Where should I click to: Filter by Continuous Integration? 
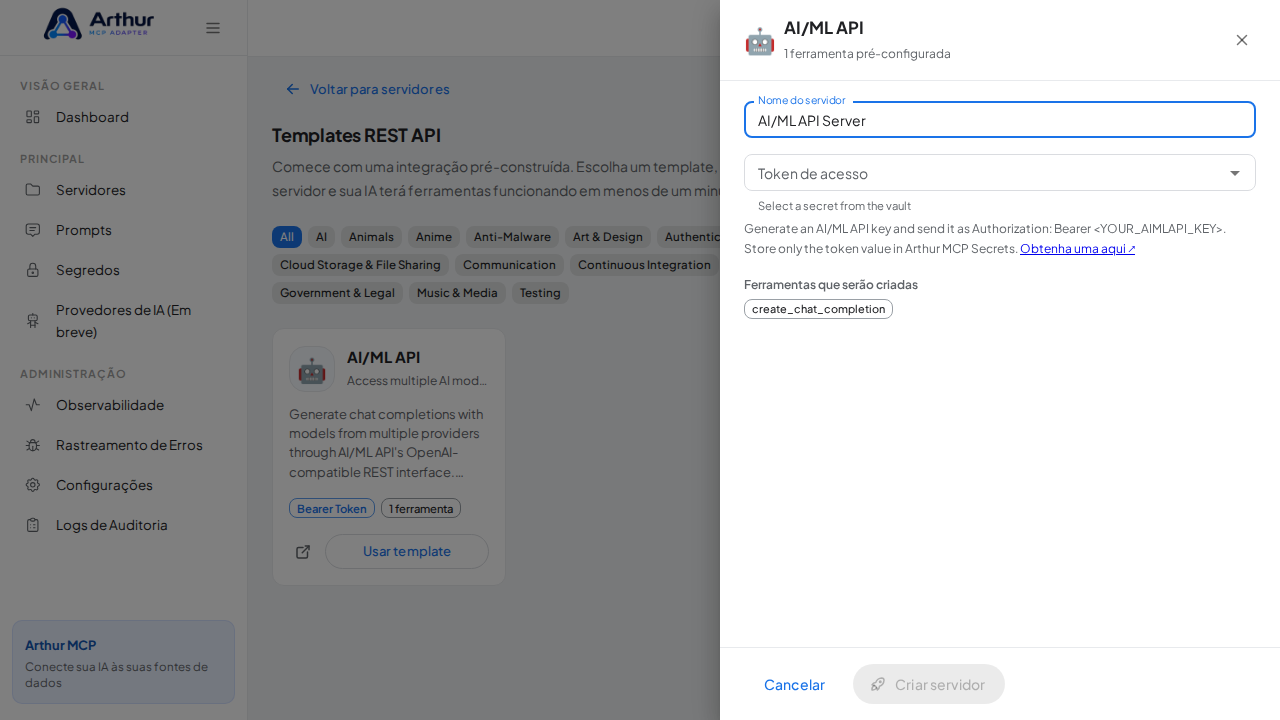pyautogui.click(x=645, y=265)
